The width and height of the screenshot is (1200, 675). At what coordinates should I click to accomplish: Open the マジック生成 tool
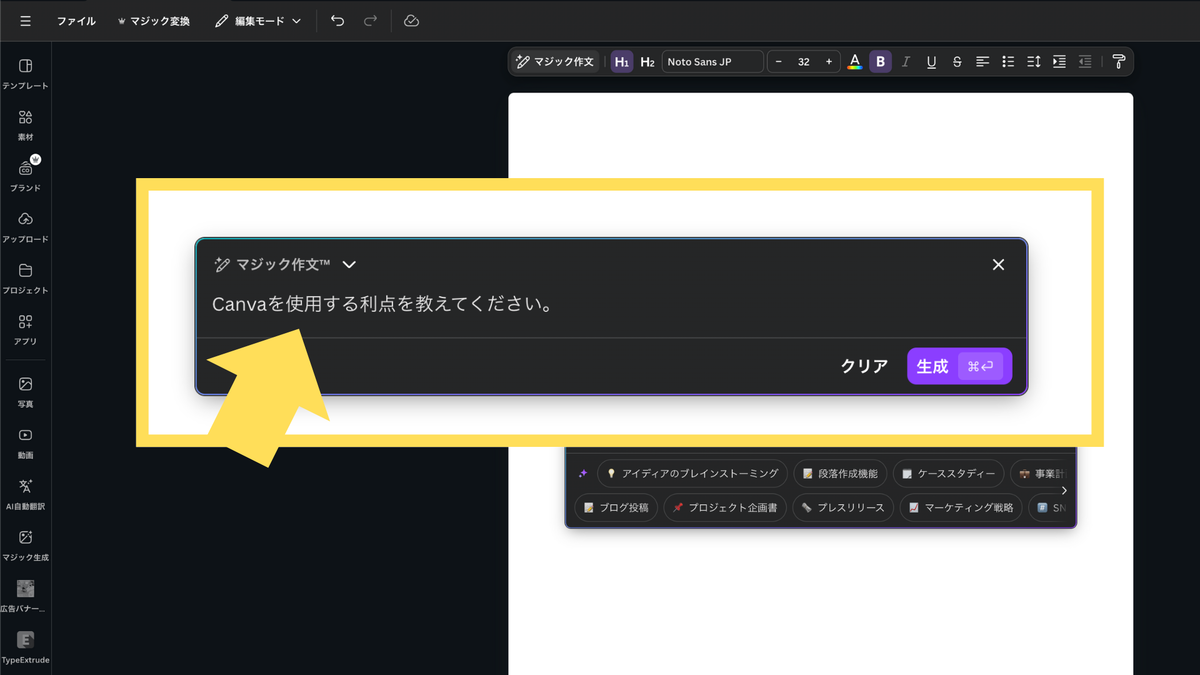pos(25,545)
